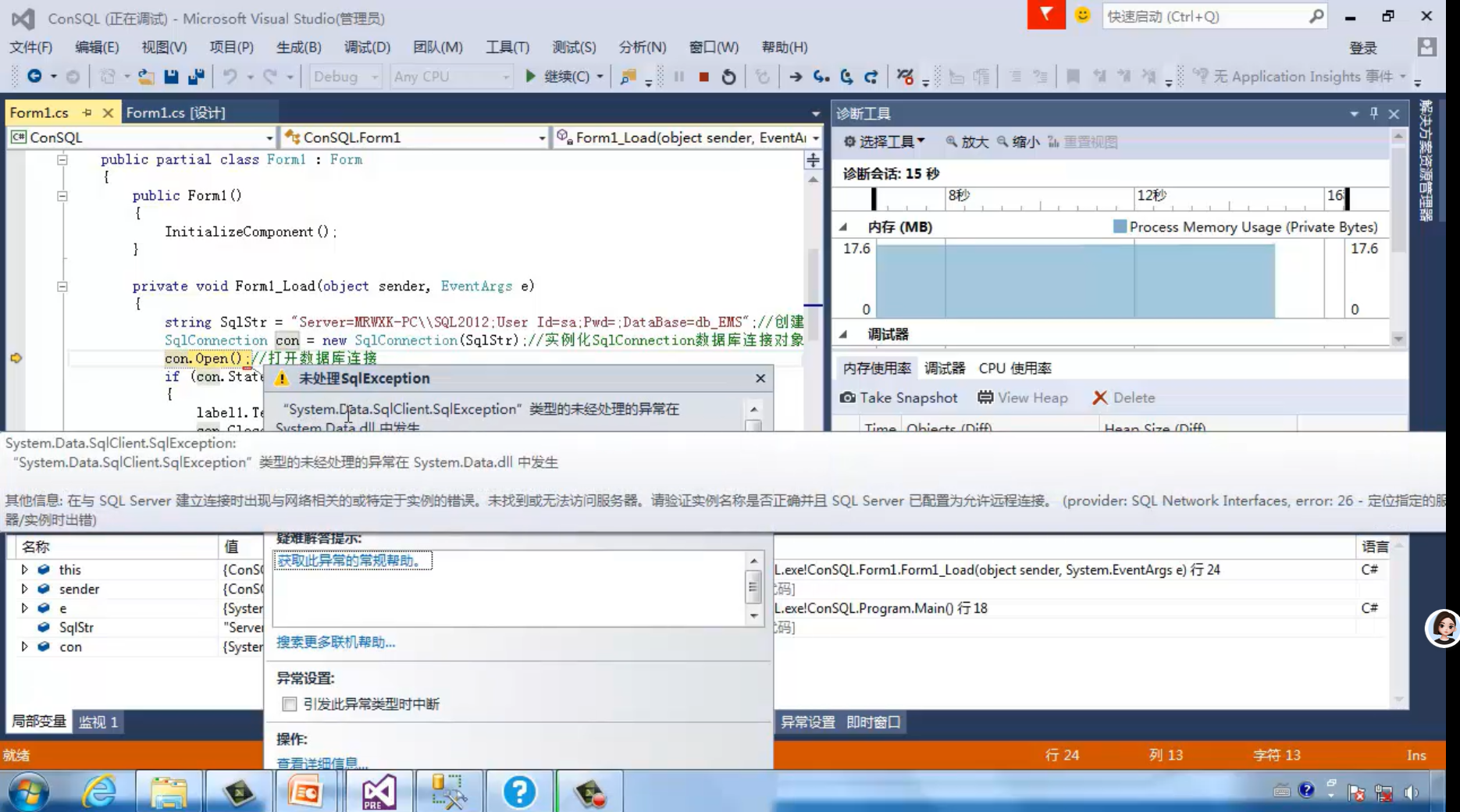Expand the 'con' variable in Locals
The height and width of the screenshot is (812, 1460).
(24, 646)
